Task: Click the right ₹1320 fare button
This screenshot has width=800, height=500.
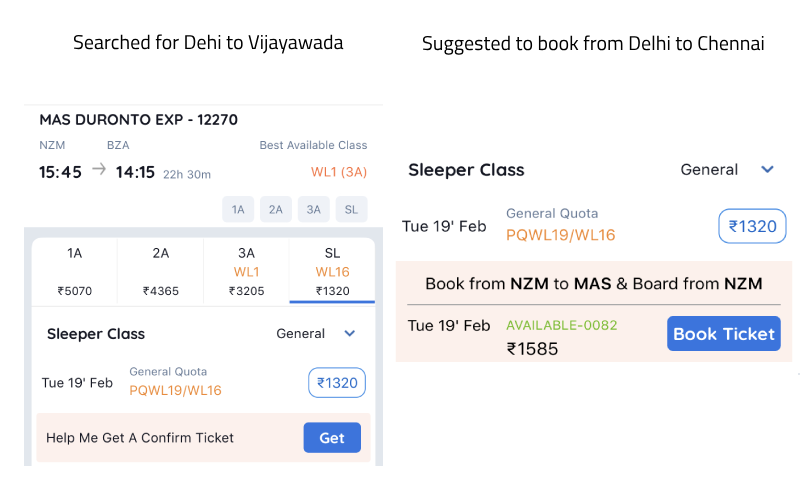Action: coord(752,226)
